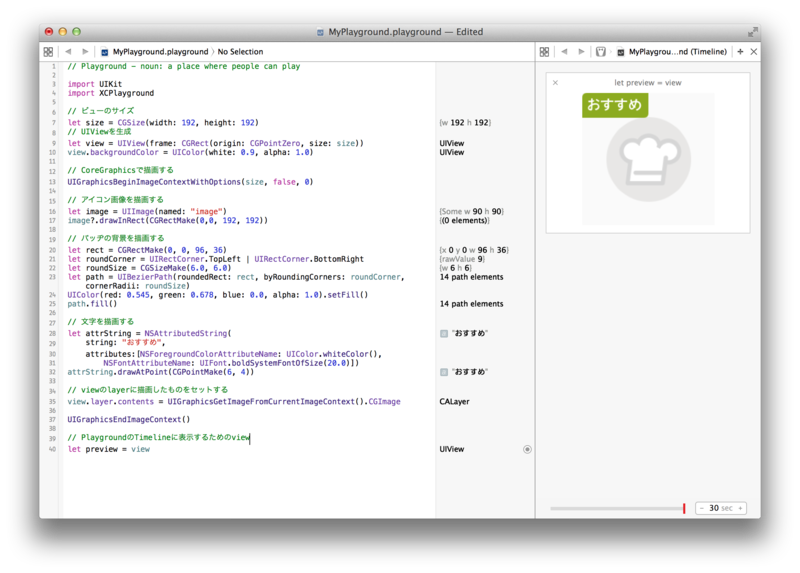Screen dimensions: 800x573
Task: Click the 30 sec duration field
Action: [x=721, y=508]
